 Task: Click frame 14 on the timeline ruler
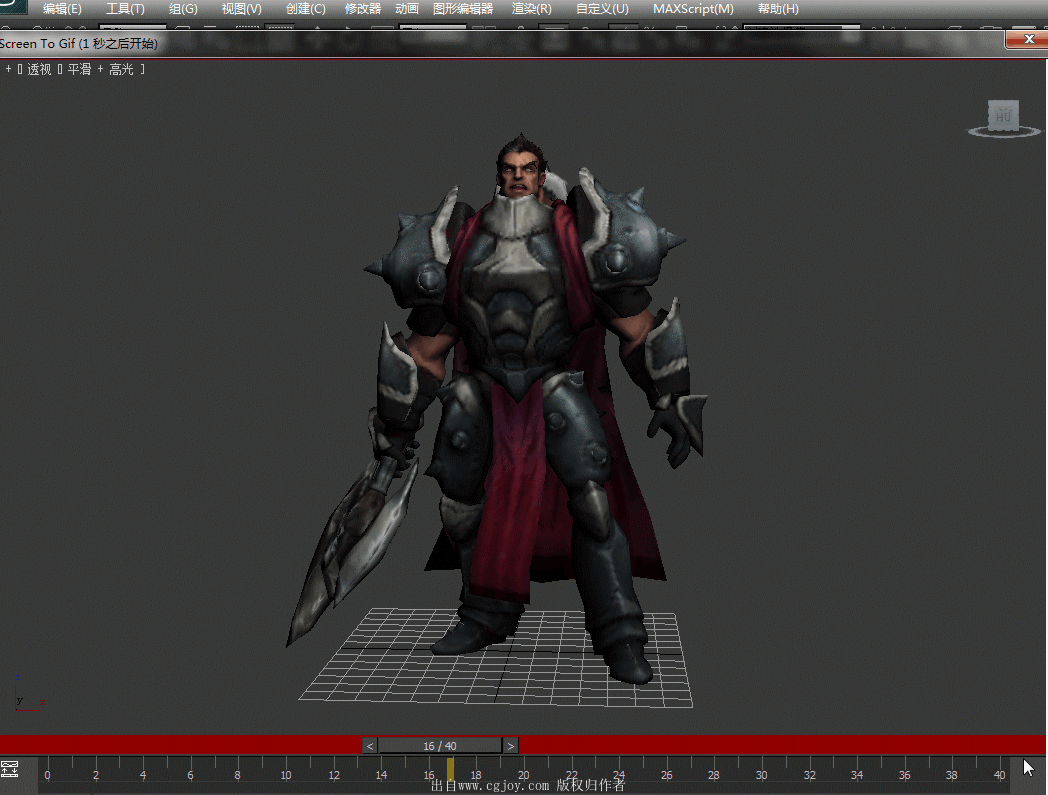[x=381, y=775]
